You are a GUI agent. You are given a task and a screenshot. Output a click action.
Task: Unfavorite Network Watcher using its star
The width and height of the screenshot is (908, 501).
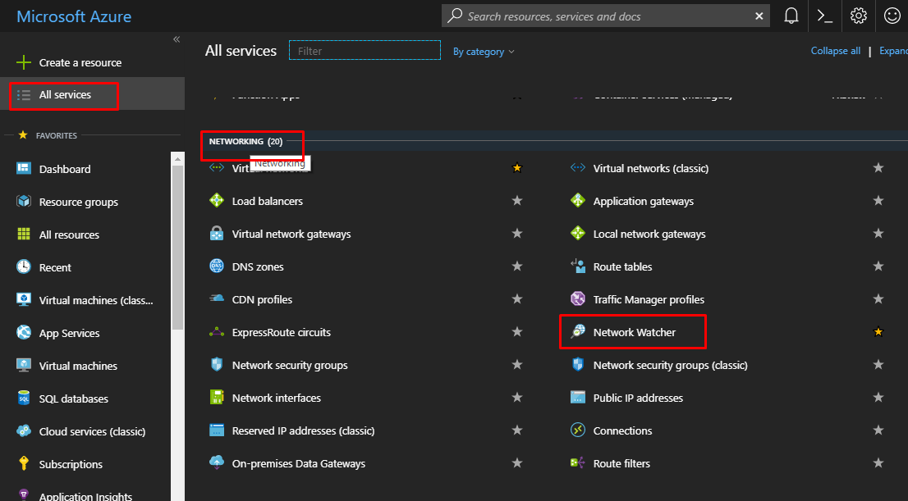click(x=878, y=332)
